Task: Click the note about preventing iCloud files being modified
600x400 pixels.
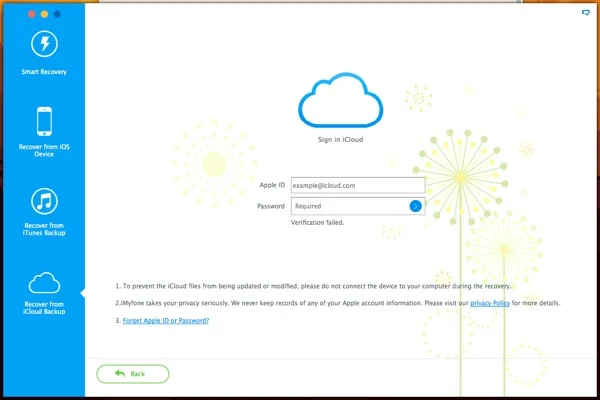Action: [313, 286]
